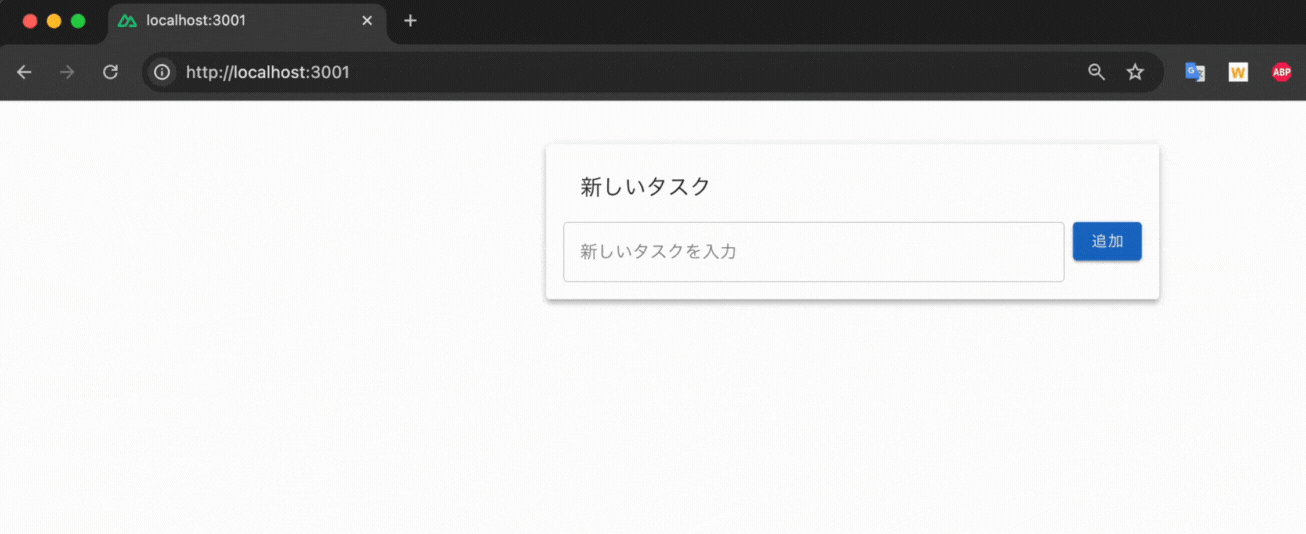Open the yellow W extension icon
The height and width of the screenshot is (534, 1306).
point(1238,72)
